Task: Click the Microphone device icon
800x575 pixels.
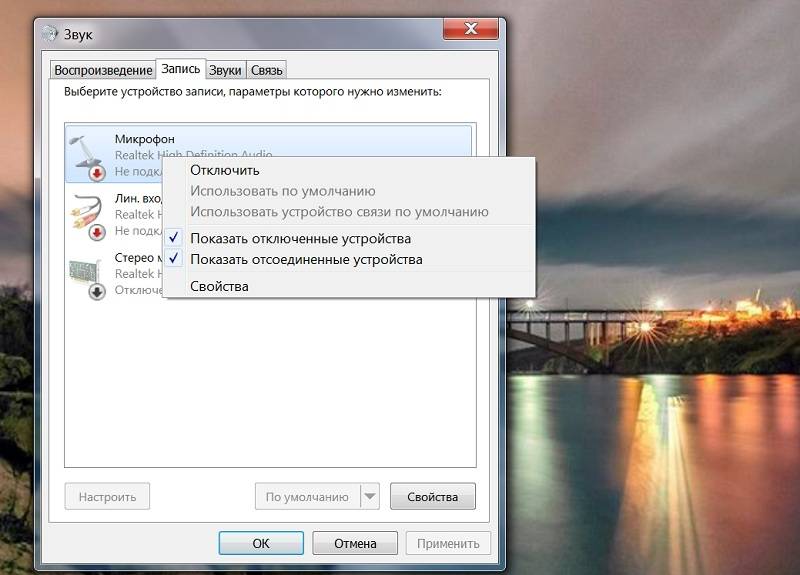Action: 87,155
